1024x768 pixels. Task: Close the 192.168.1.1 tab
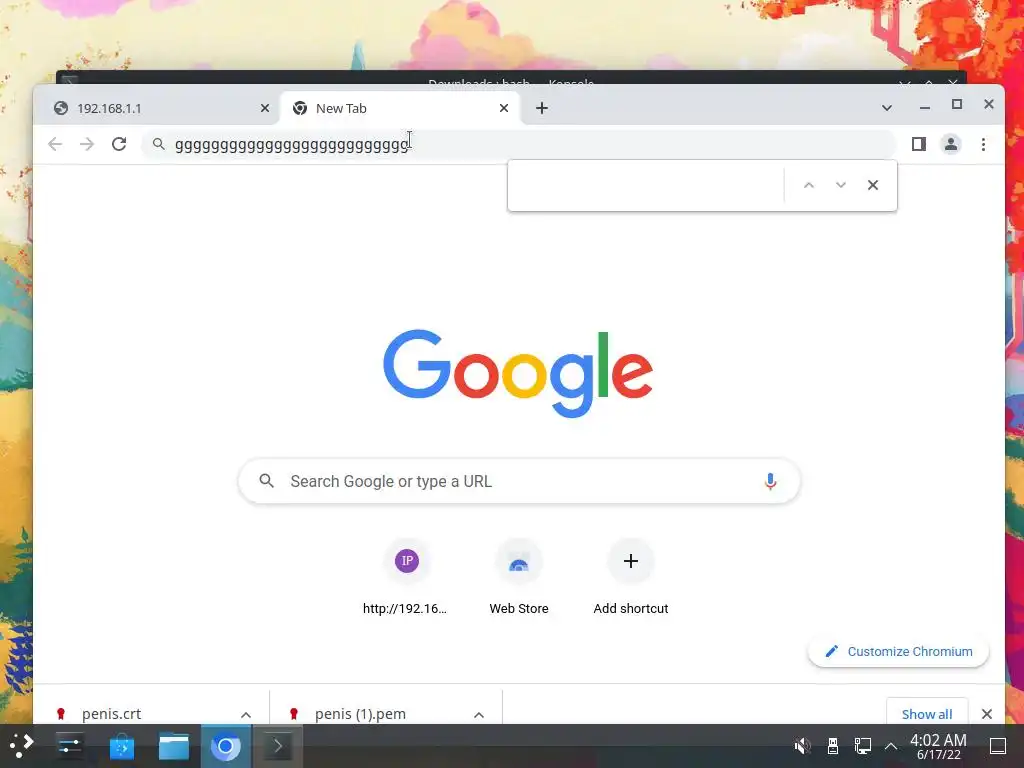click(x=264, y=108)
